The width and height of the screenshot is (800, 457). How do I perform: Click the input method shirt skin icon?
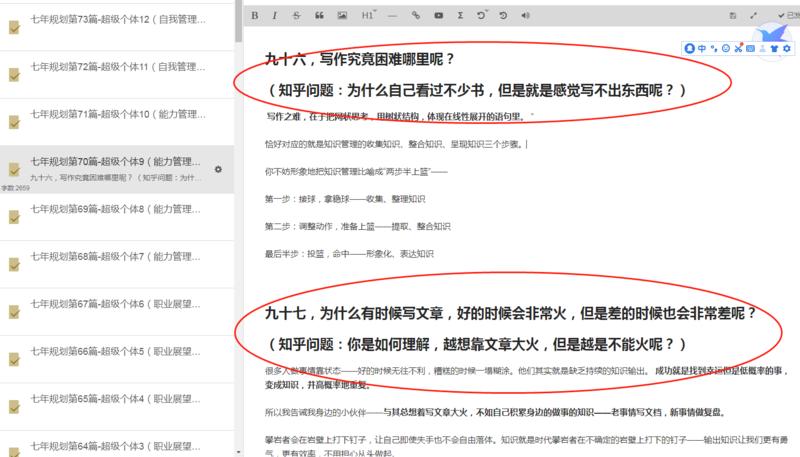(774, 48)
